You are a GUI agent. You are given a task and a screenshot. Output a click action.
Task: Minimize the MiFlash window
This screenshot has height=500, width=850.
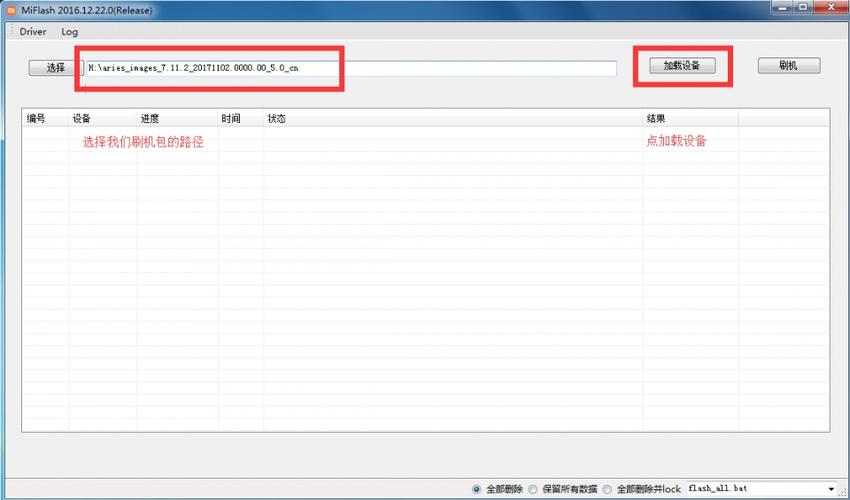tap(782, 7)
